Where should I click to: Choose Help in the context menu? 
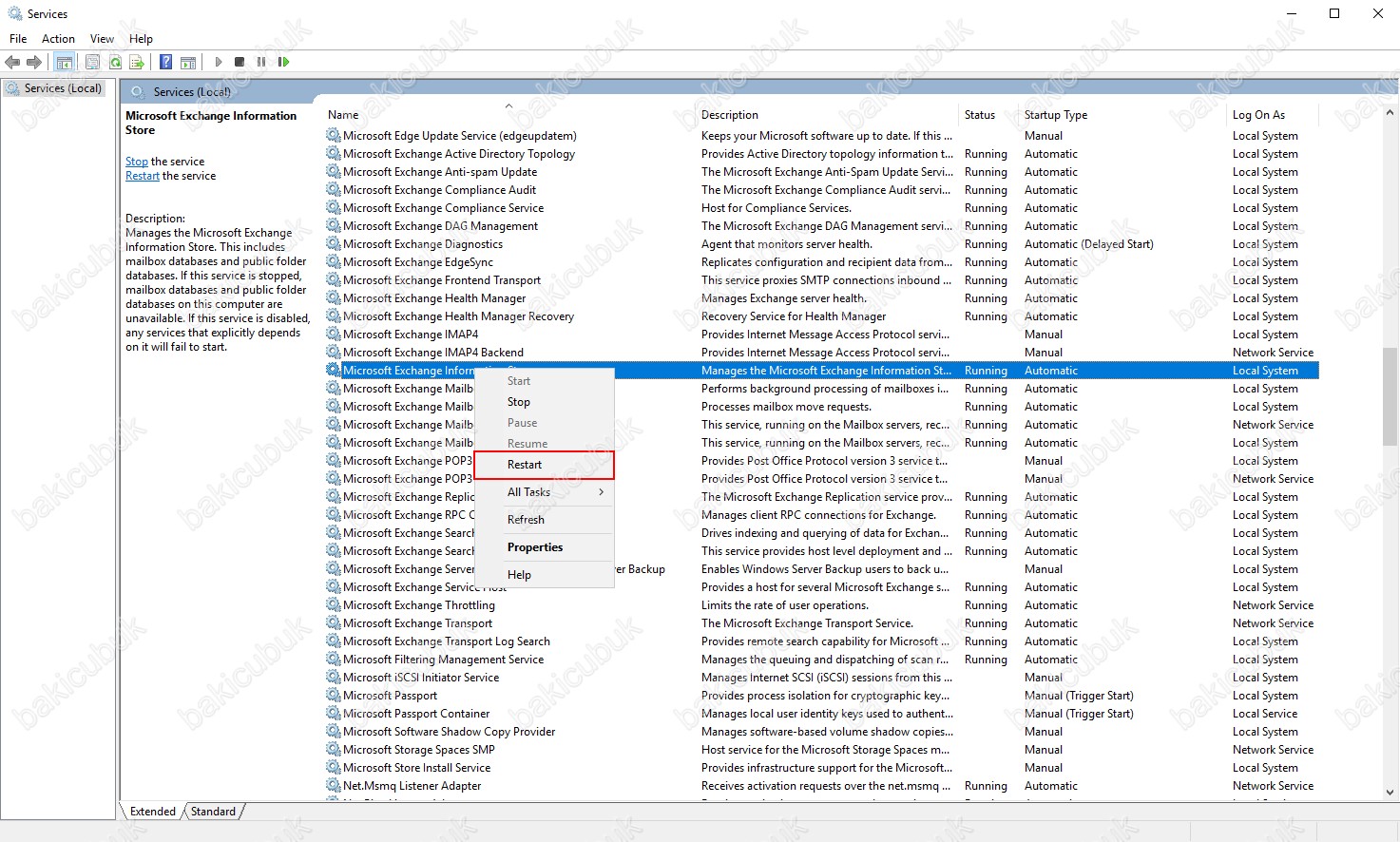tap(545, 575)
